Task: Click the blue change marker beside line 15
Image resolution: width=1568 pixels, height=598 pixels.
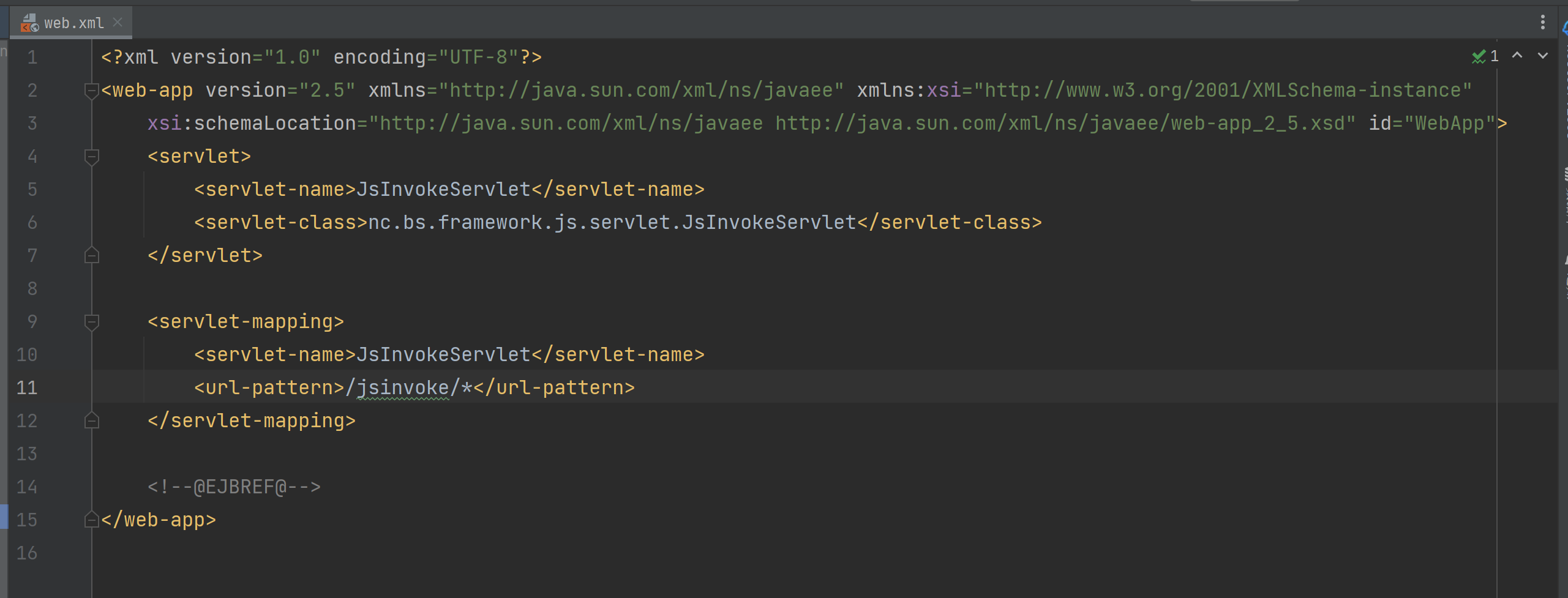Action: [x=4, y=516]
